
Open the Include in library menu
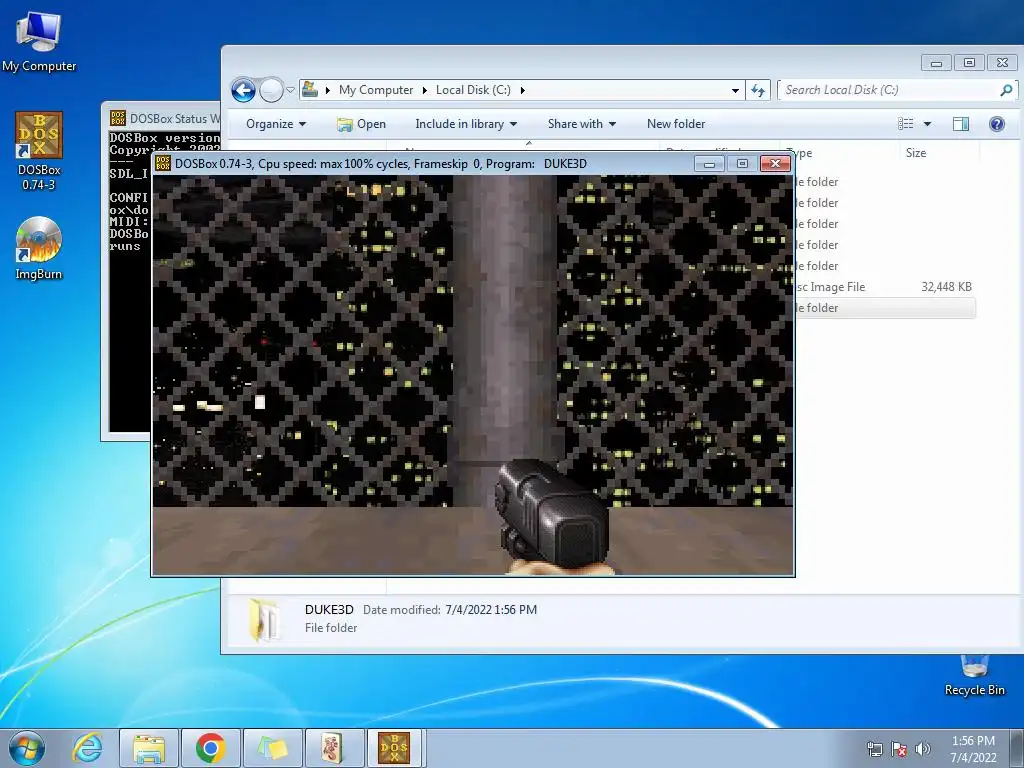(466, 124)
